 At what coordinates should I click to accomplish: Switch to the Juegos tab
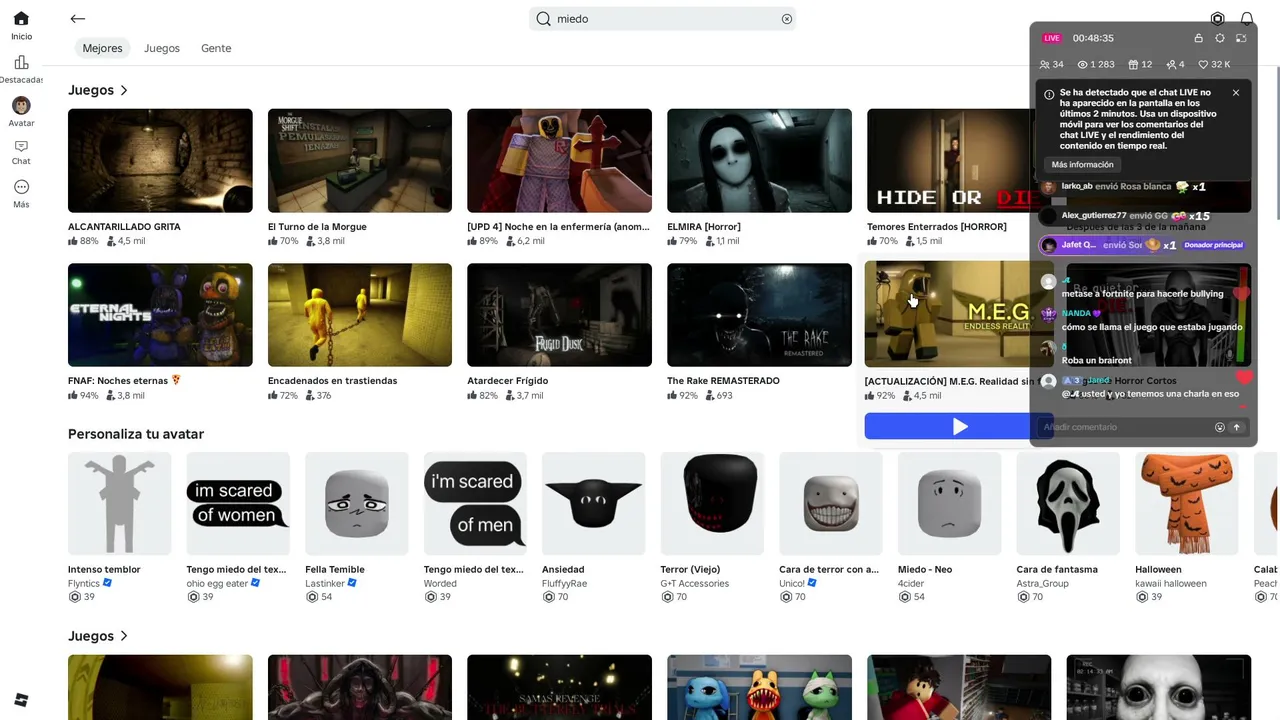162,48
